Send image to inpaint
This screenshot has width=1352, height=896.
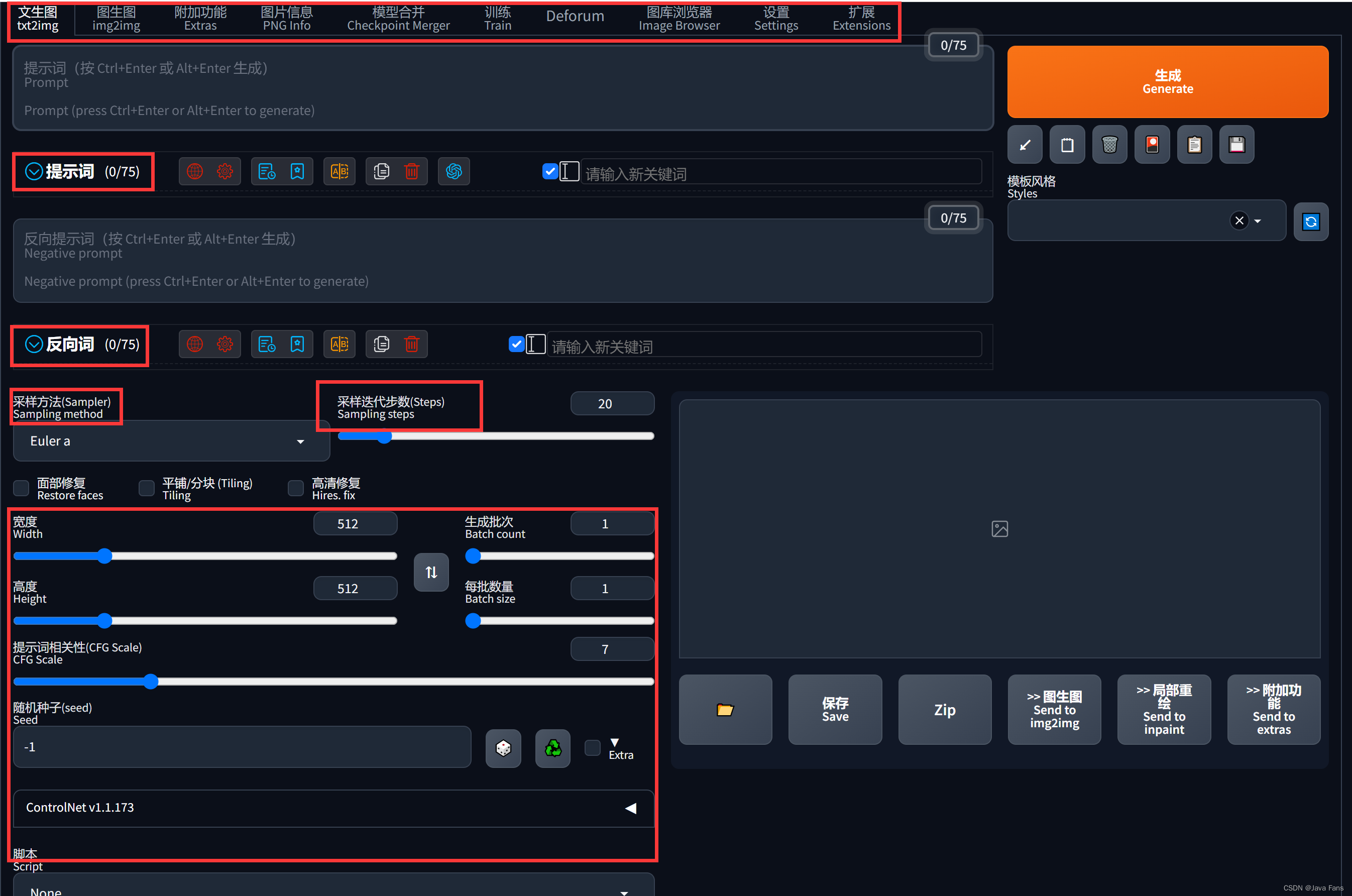[1164, 710]
